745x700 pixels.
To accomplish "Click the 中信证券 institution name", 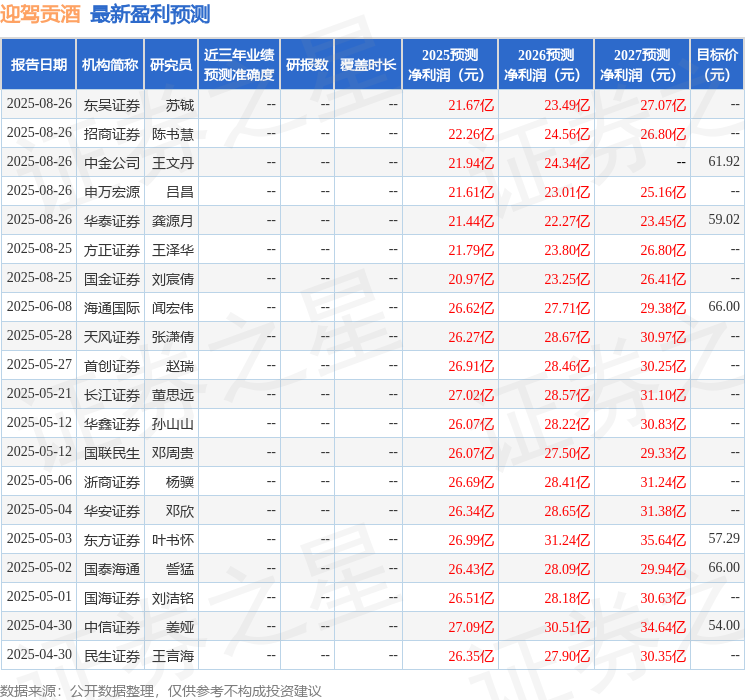I will [111, 627].
